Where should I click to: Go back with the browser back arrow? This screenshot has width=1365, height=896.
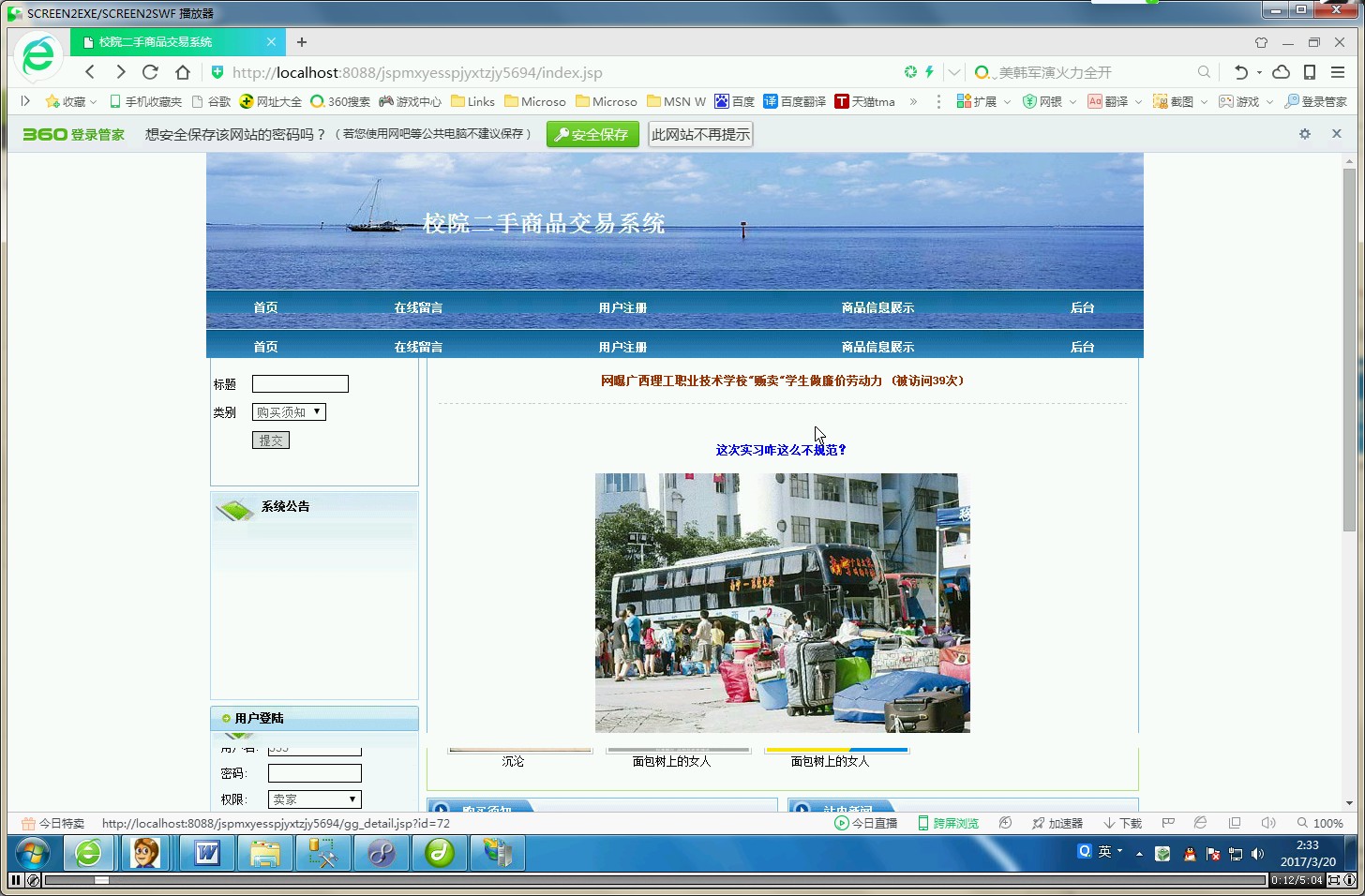(x=90, y=72)
